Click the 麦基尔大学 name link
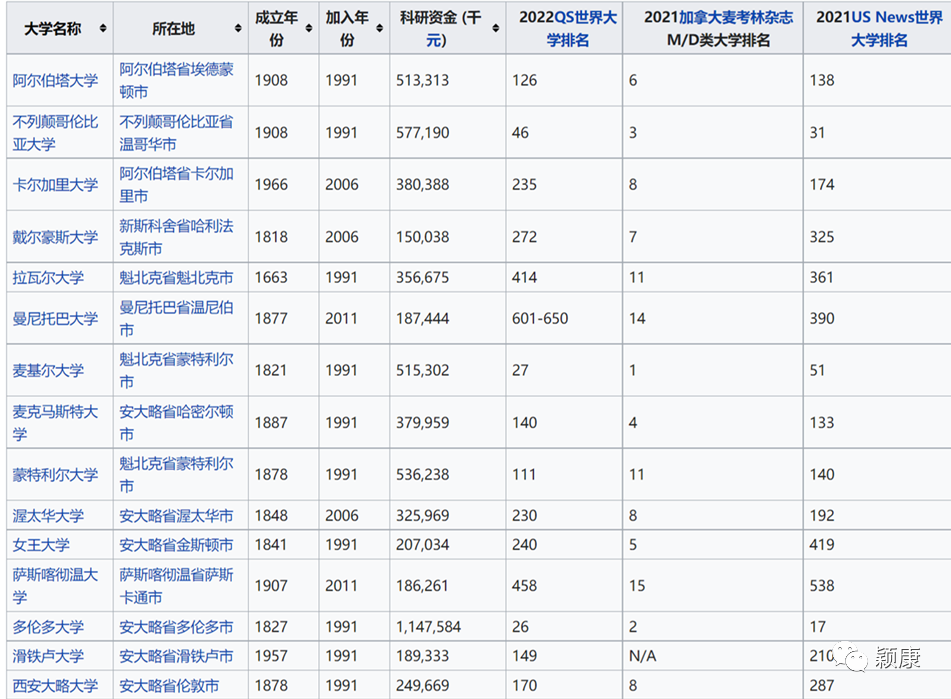Screen dimensions: 951x699 (x=48, y=370)
